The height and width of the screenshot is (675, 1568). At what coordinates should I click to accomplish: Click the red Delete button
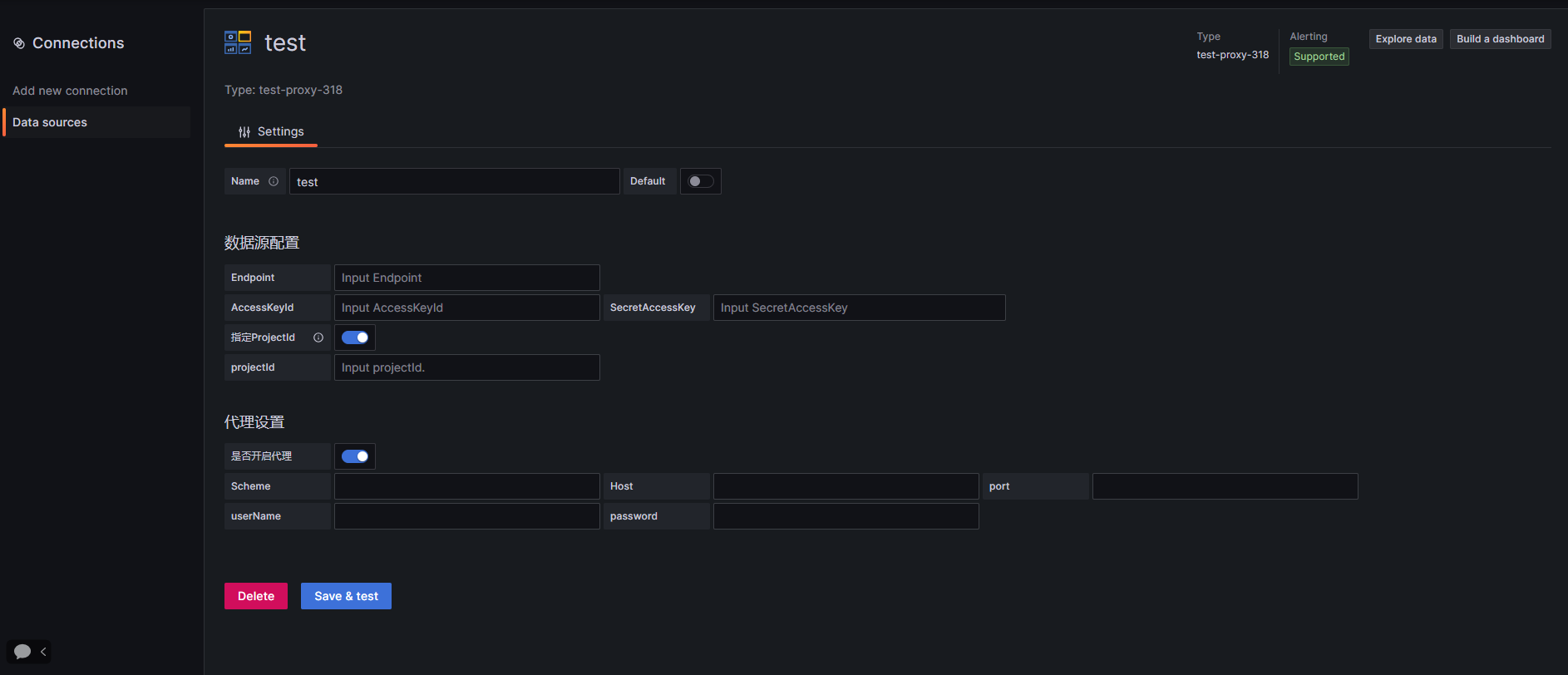[x=256, y=596]
